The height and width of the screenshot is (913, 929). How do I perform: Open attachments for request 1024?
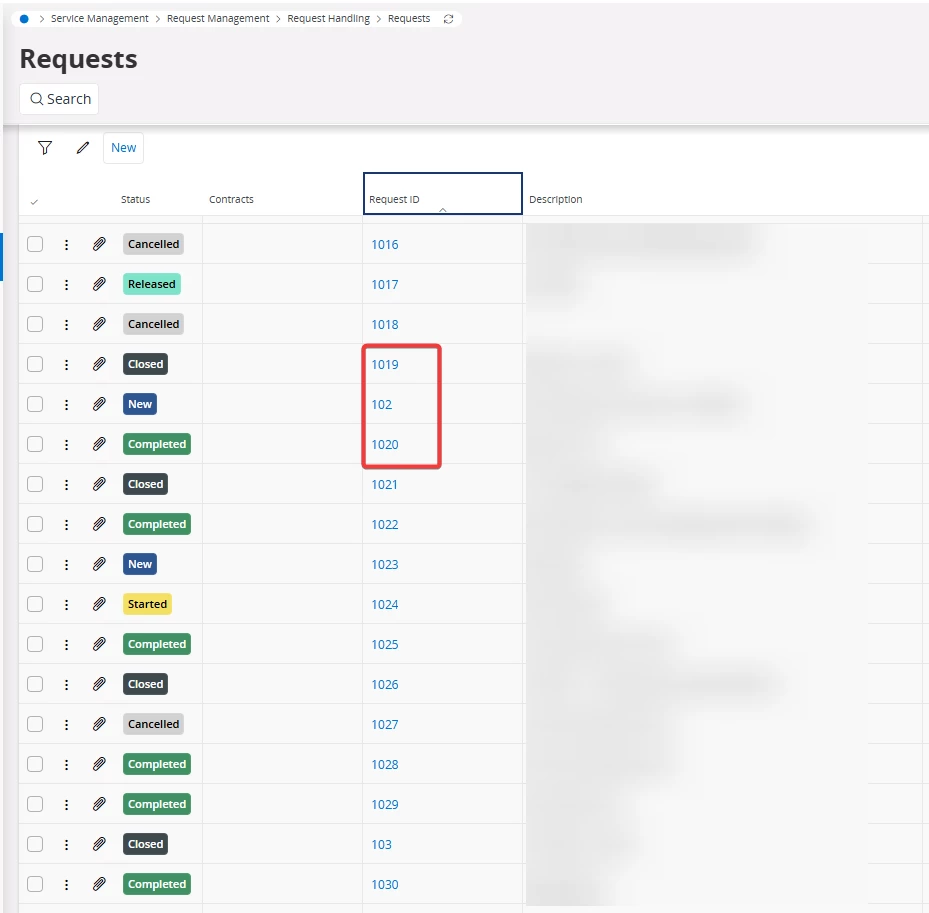(99, 604)
